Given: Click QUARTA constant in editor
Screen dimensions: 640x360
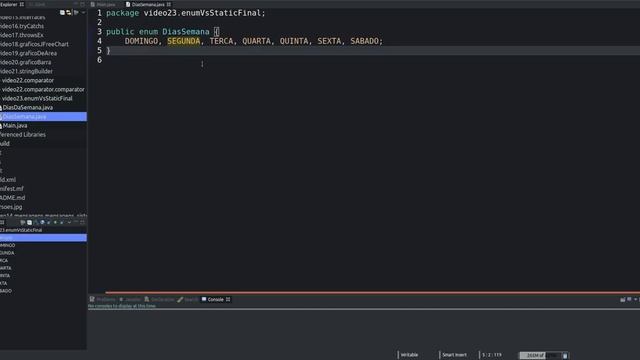Looking at the screenshot, I should pyautogui.click(x=256, y=41).
